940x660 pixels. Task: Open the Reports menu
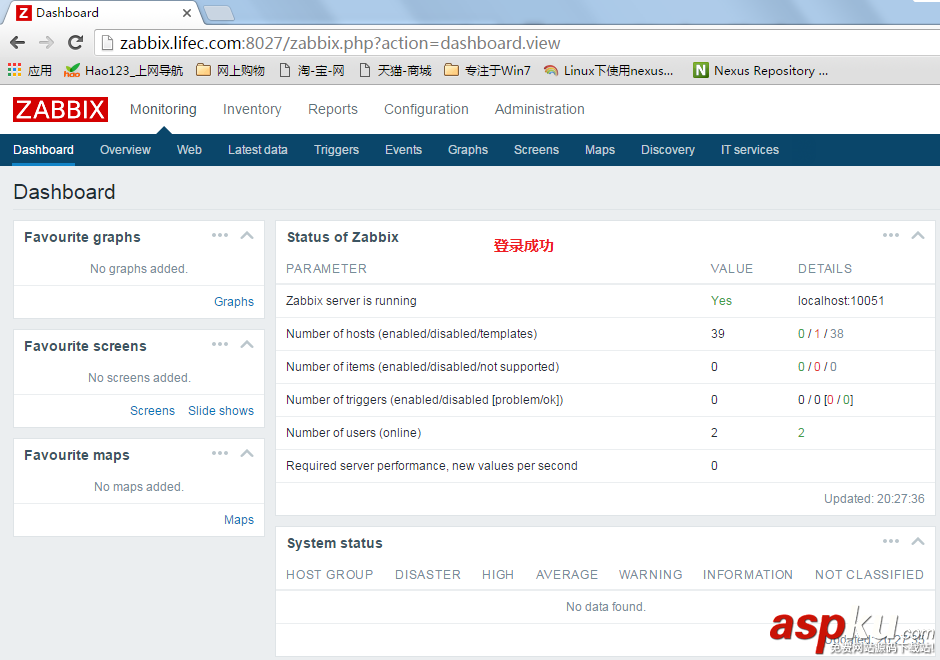[x=333, y=109]
